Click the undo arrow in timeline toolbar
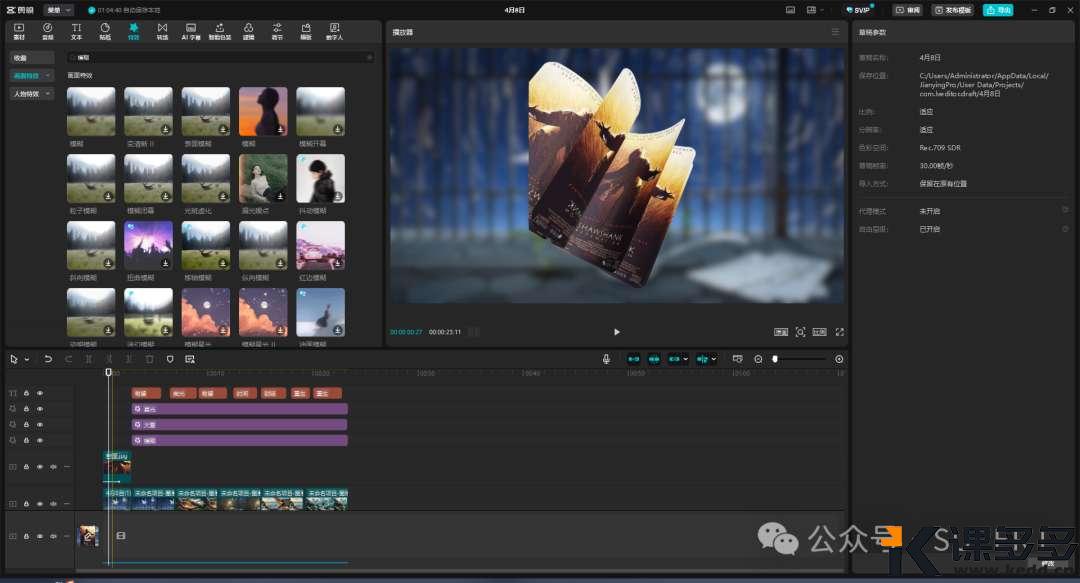 pyautogui.click(x=48, y=359)
